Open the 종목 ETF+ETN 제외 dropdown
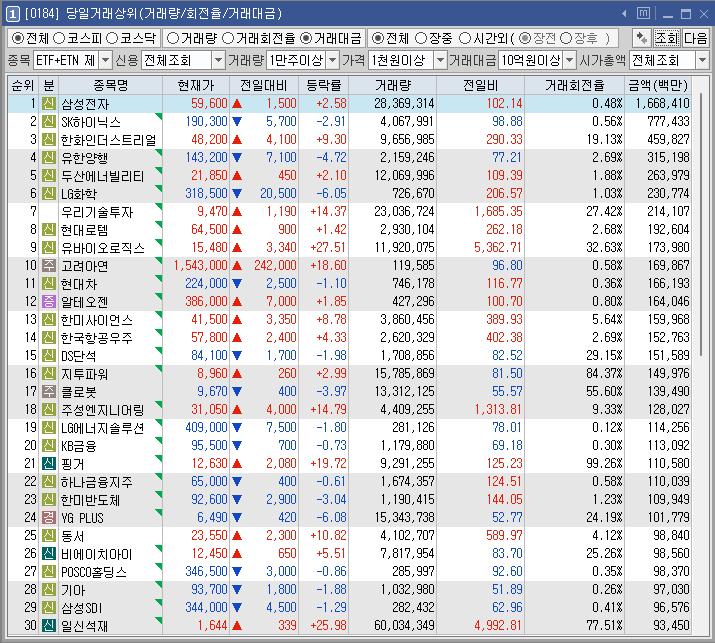This screenshot has height=643, width=715. coord(105,60)
